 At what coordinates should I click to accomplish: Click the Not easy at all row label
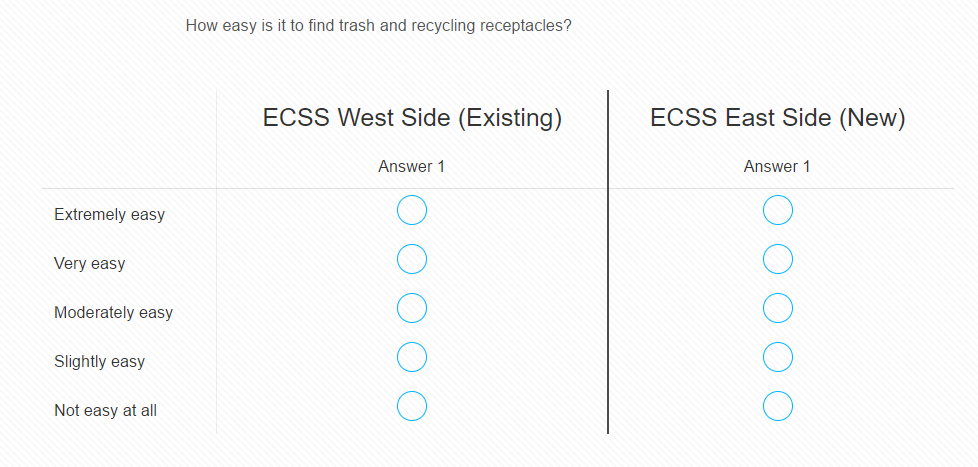(105, 411)
